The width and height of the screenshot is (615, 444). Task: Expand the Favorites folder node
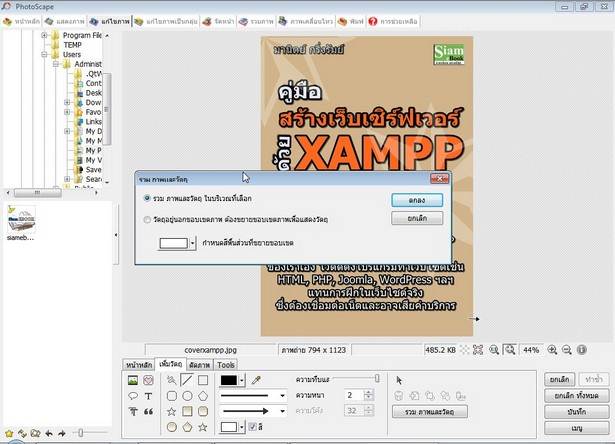(x=67, y=112)
